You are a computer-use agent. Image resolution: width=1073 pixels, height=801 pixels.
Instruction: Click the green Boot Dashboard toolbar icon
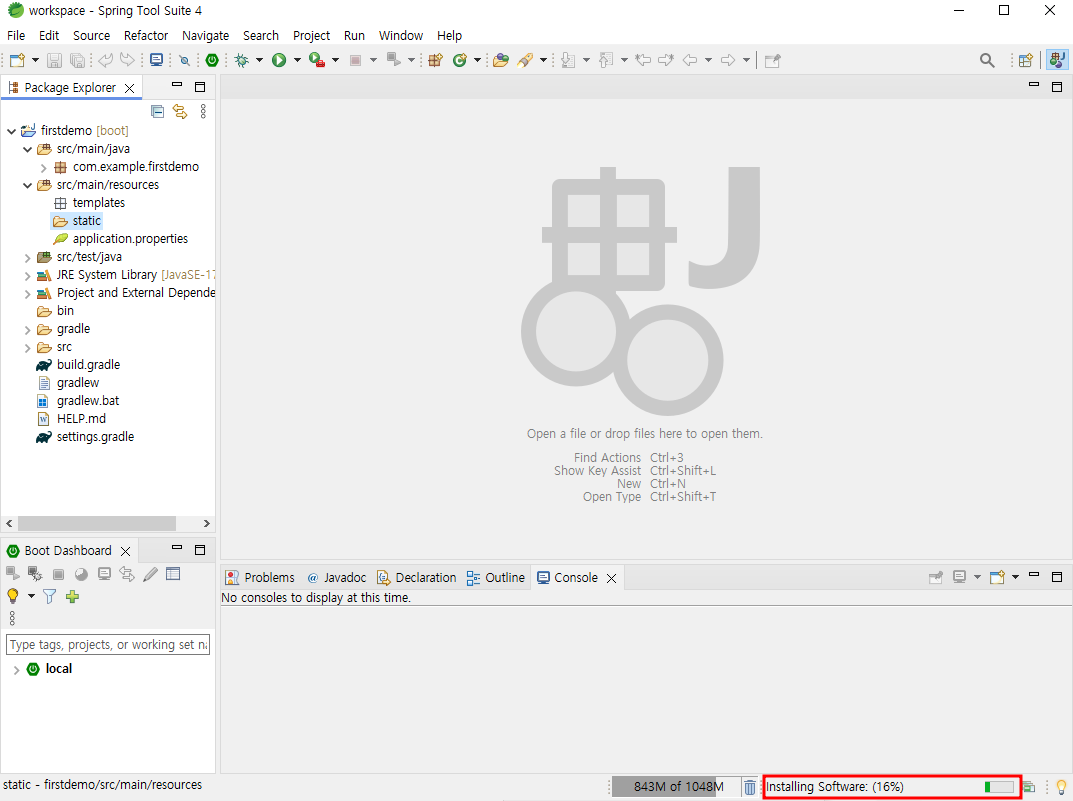coord(212,60)
